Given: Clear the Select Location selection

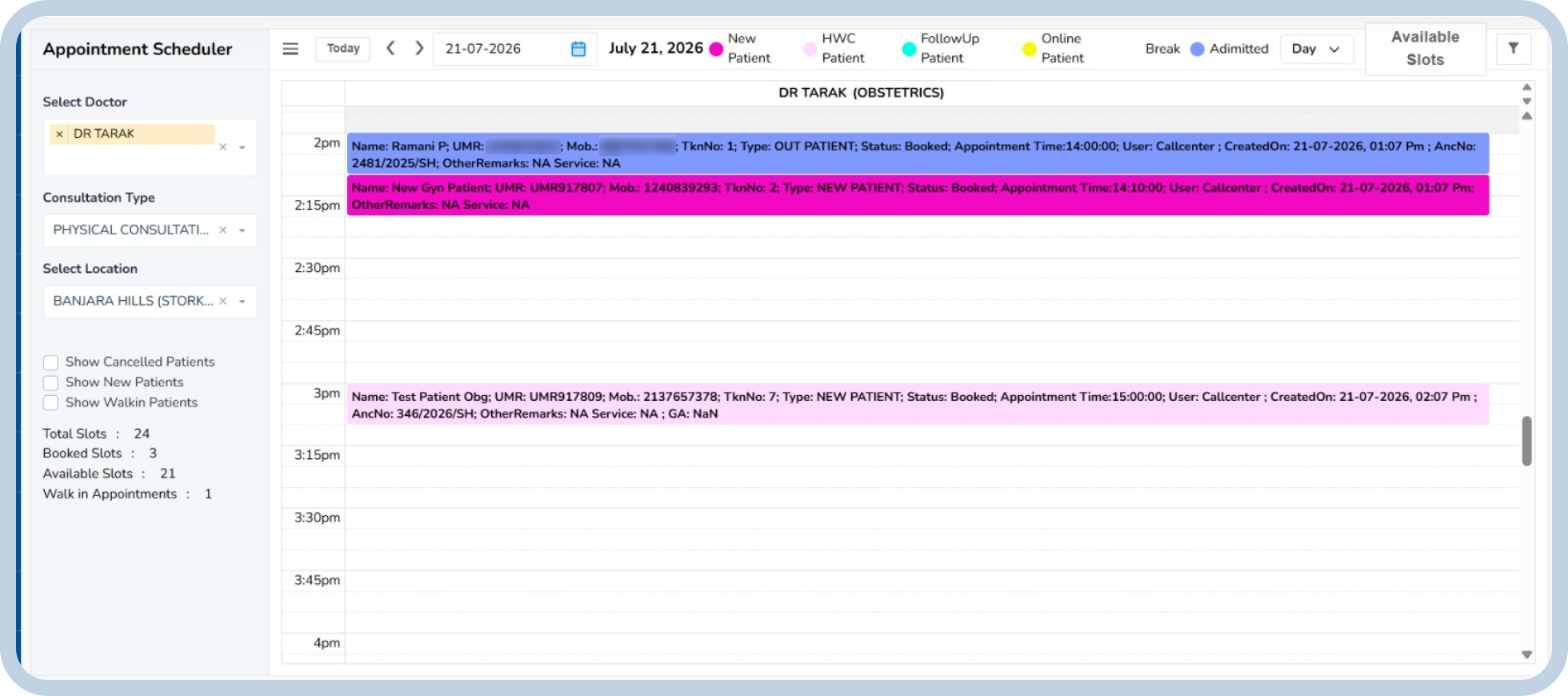Looking at the screenshot, I should point(223,301).
